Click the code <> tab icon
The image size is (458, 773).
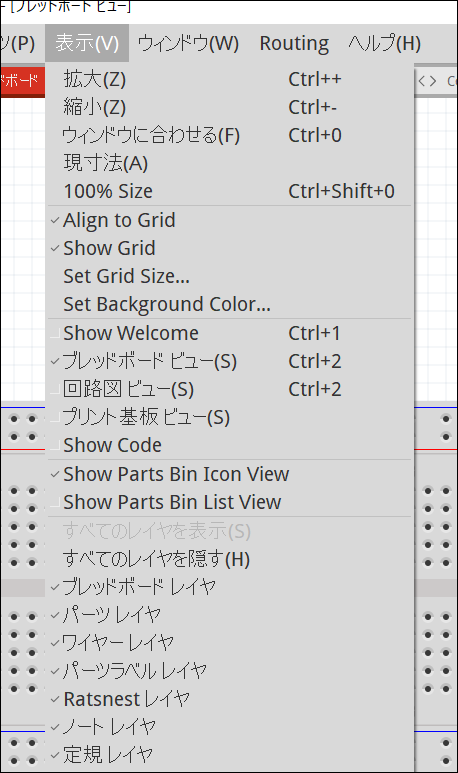pyautogui.click(x=427, y=81)
